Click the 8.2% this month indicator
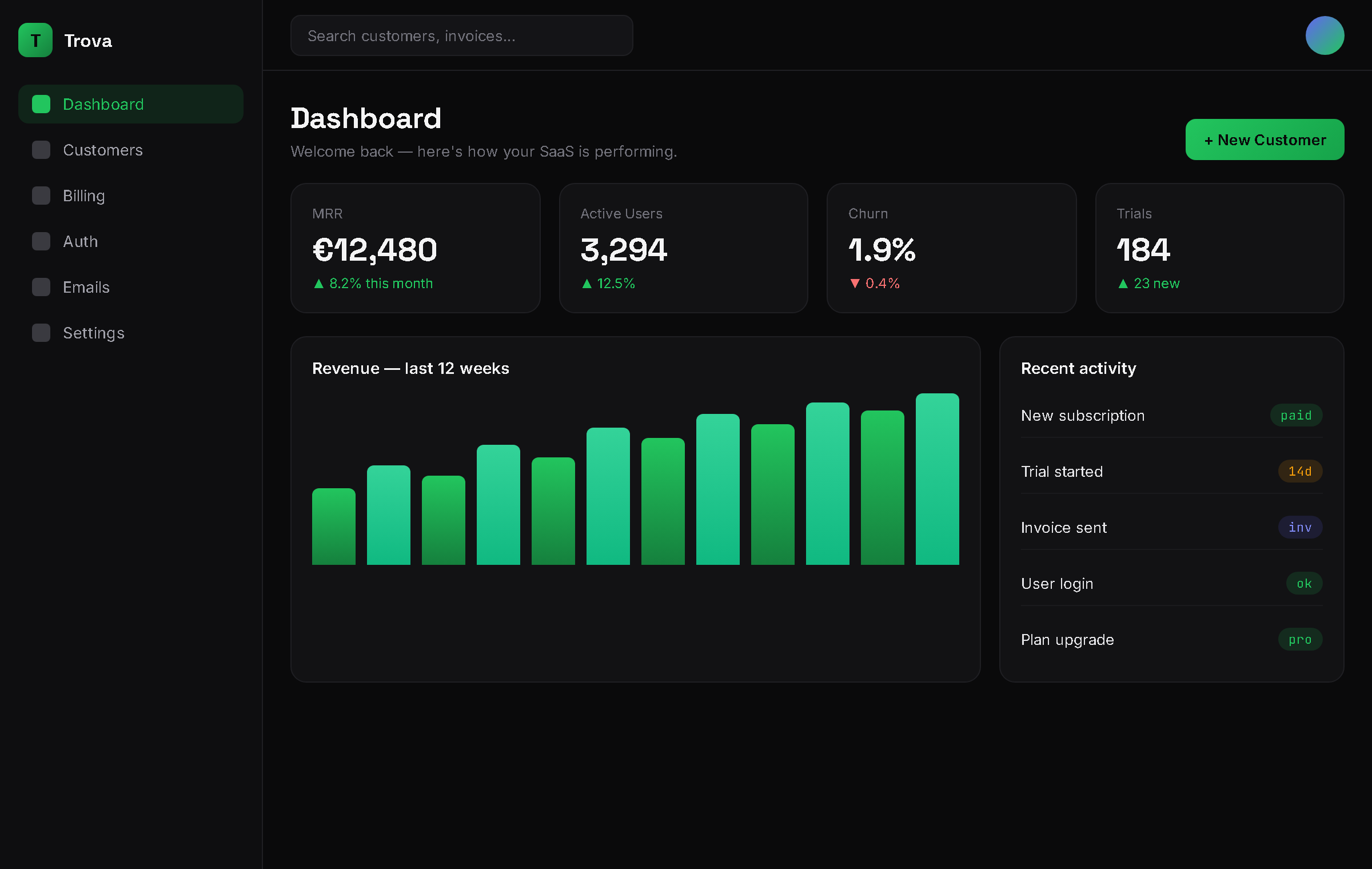This screenshot has height=869, width=1372. 373,284
